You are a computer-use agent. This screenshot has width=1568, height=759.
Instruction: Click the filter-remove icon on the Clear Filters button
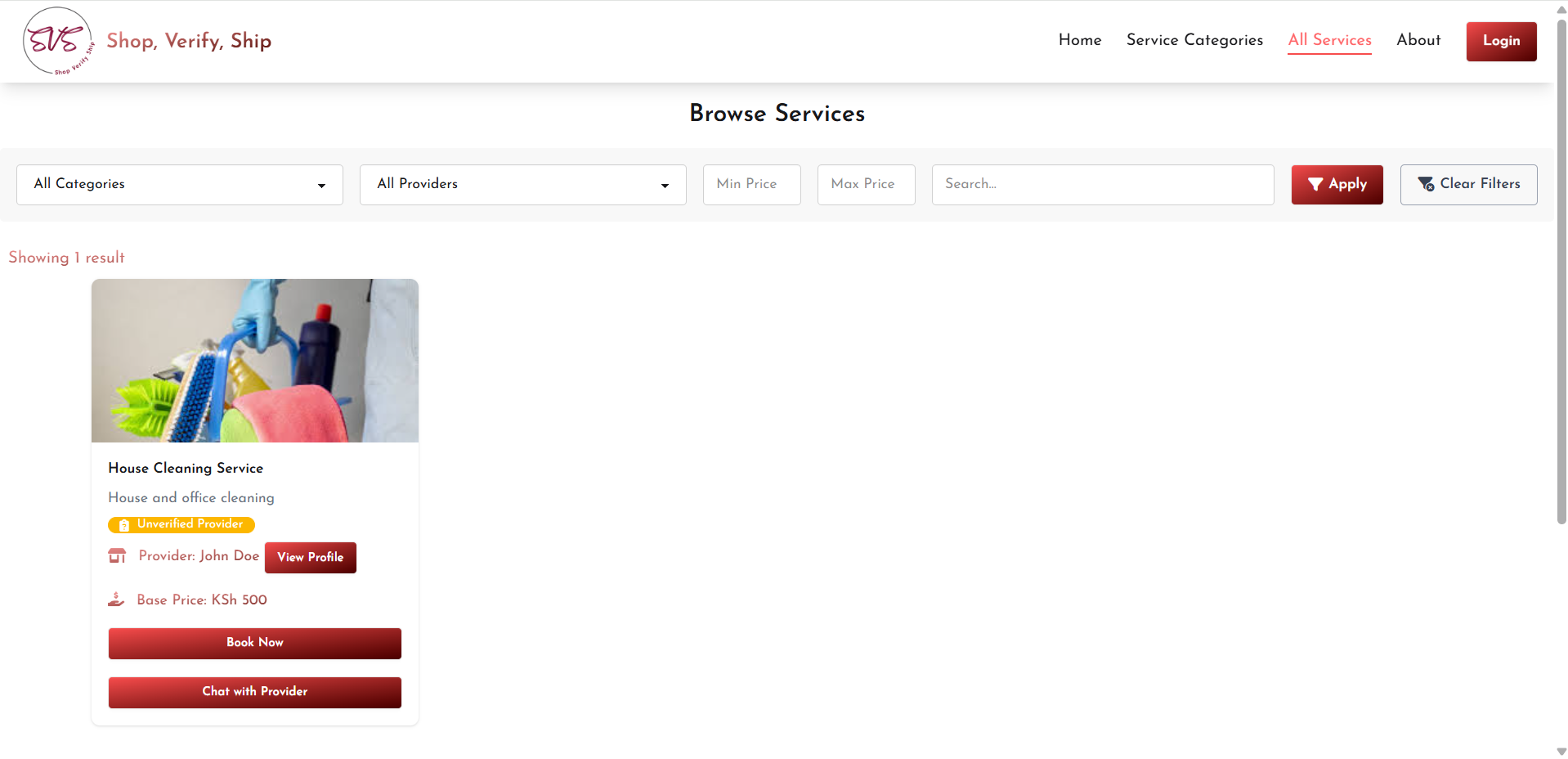click(1426, 185)
